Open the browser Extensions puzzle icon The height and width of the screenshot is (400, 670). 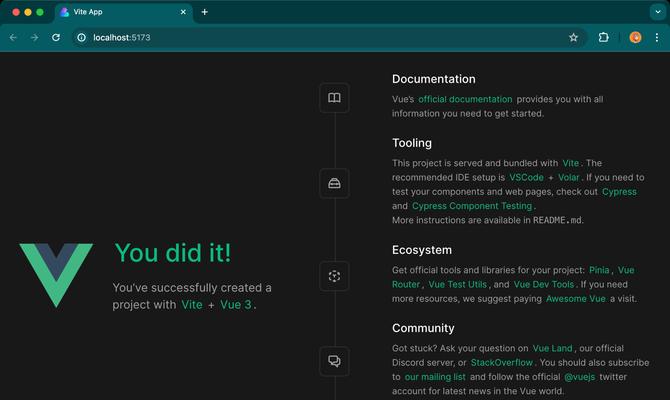point(603,38)
